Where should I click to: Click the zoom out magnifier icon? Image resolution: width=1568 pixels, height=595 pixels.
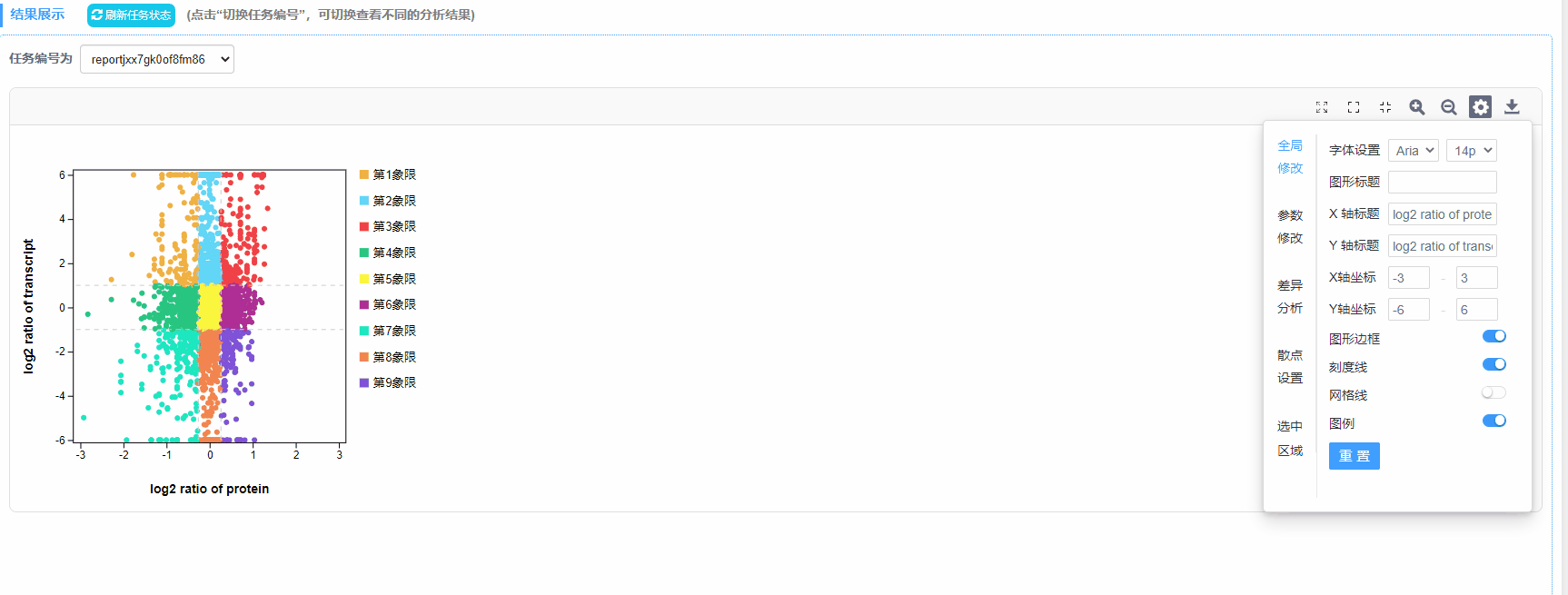(1448, 107)
